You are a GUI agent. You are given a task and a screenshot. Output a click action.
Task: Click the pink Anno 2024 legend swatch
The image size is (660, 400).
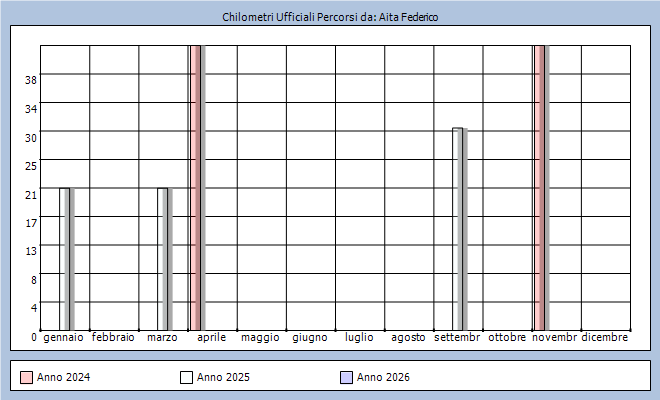27,377
